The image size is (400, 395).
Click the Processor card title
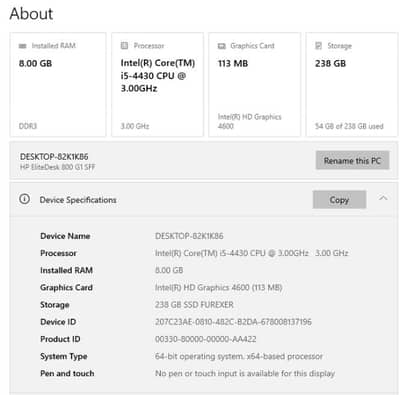[149, 46]
